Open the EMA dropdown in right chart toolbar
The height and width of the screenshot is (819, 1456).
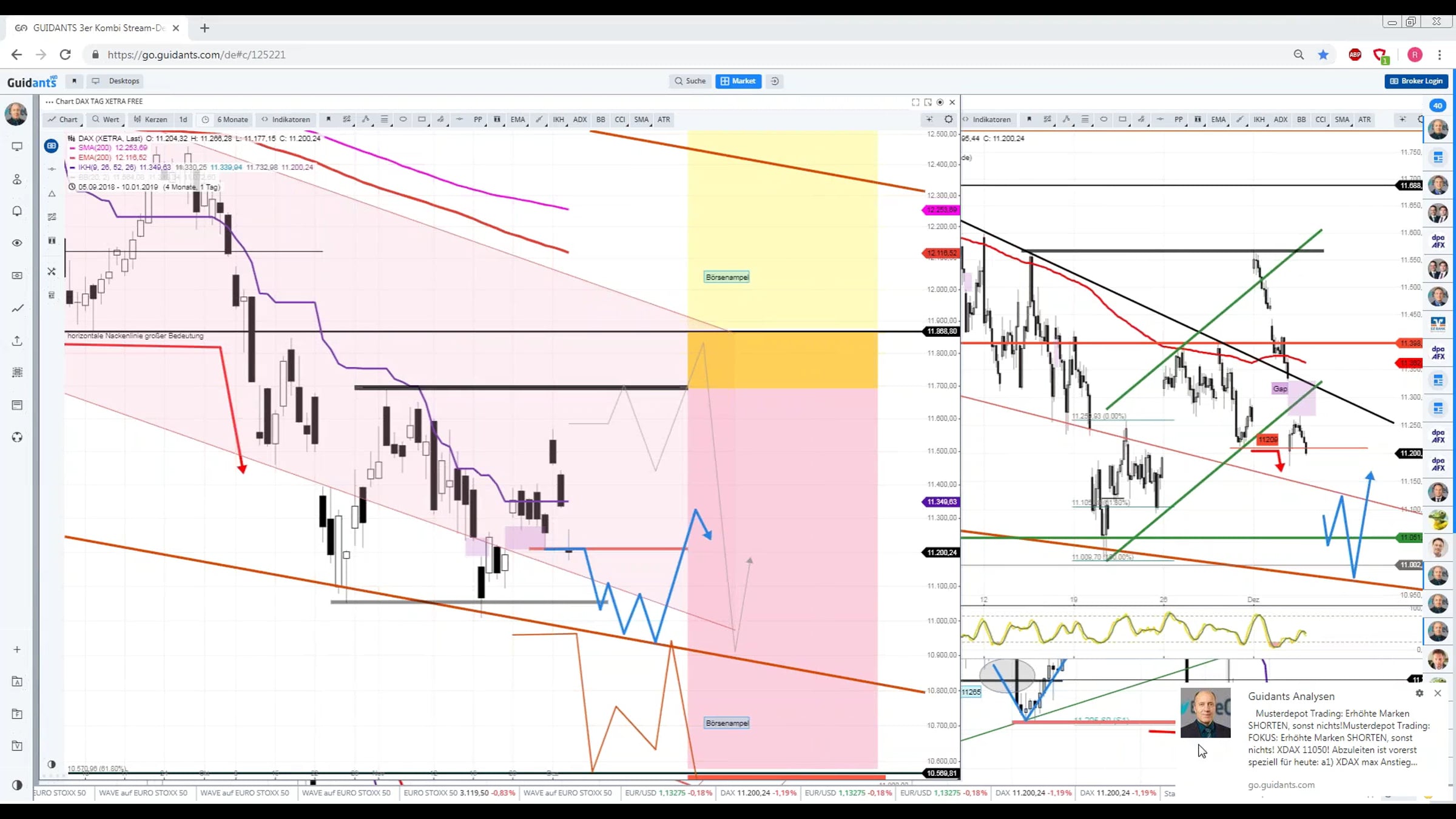(1218, 120)
